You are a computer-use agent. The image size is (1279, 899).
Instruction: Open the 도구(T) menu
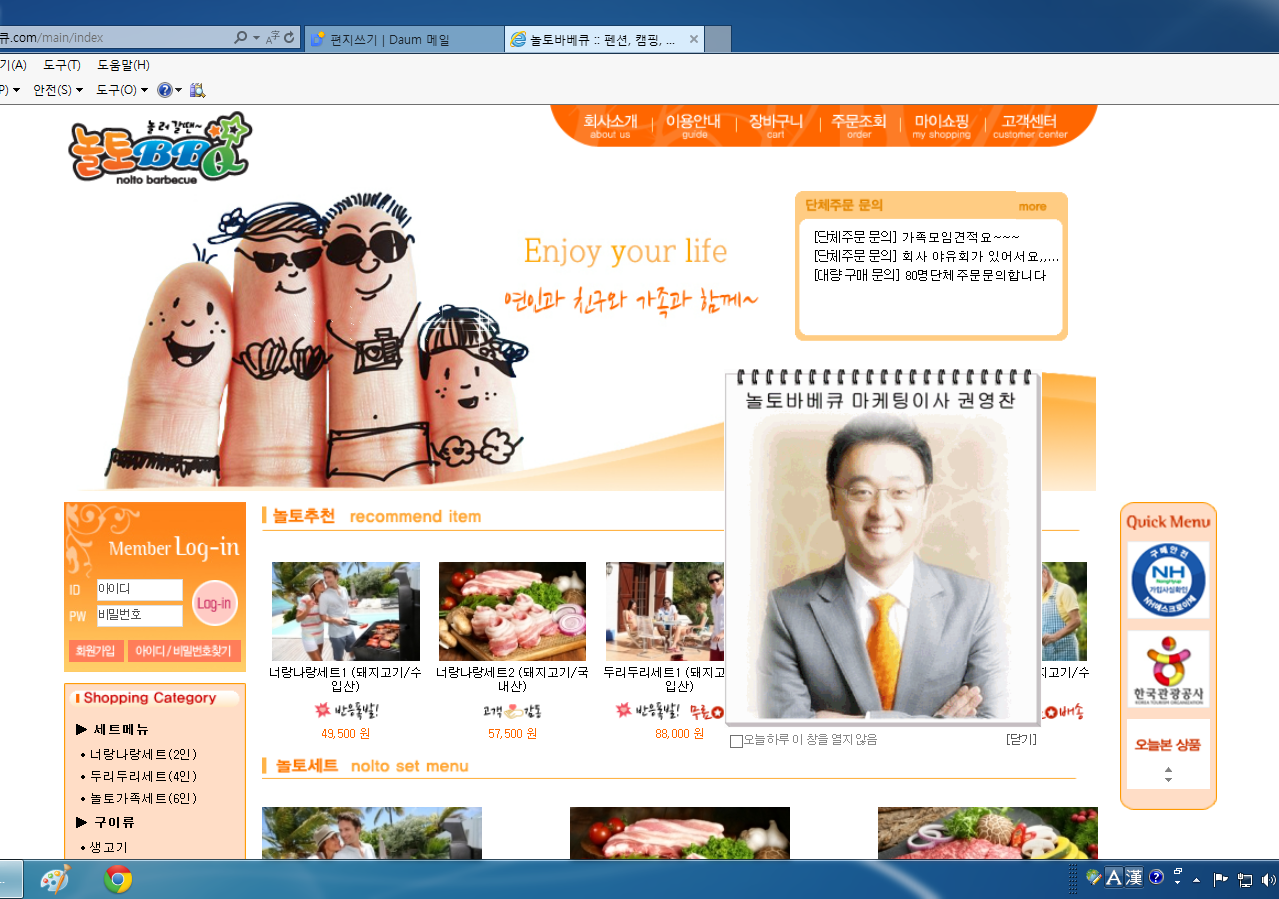(62, 65)
